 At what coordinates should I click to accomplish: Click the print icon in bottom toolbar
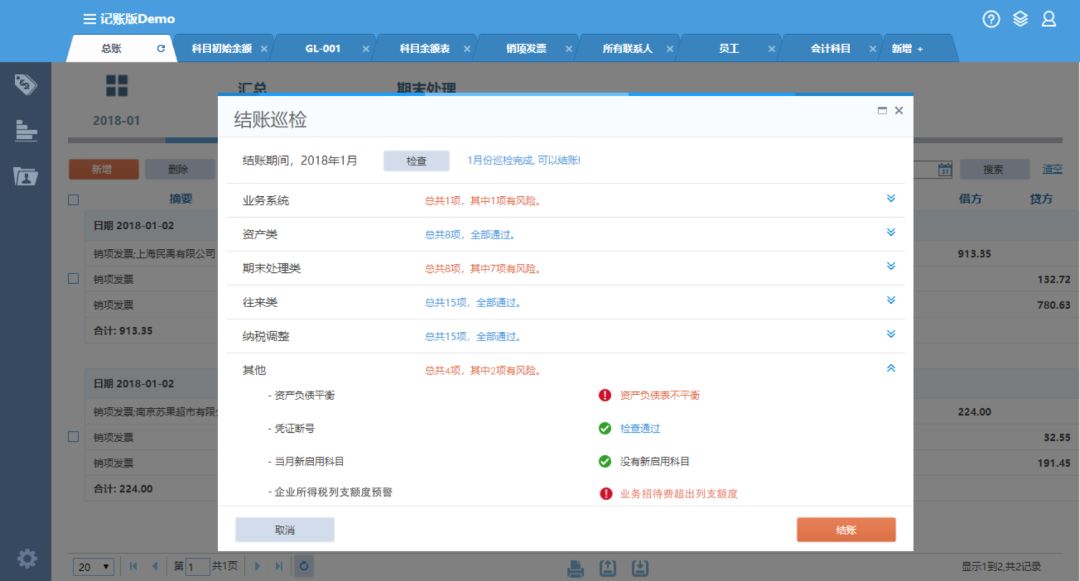[576, 568]
